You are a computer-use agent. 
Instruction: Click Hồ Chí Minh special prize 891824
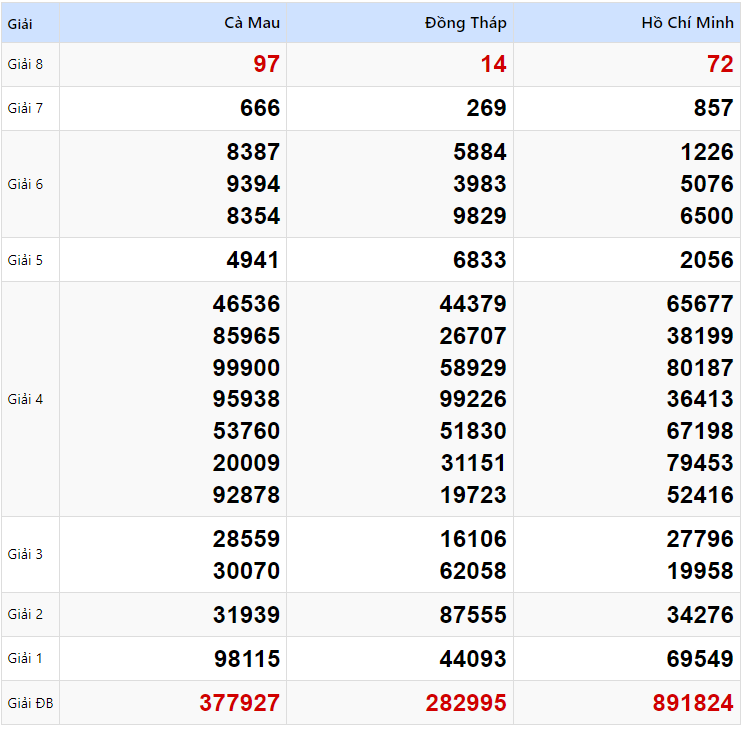(693, 703)
